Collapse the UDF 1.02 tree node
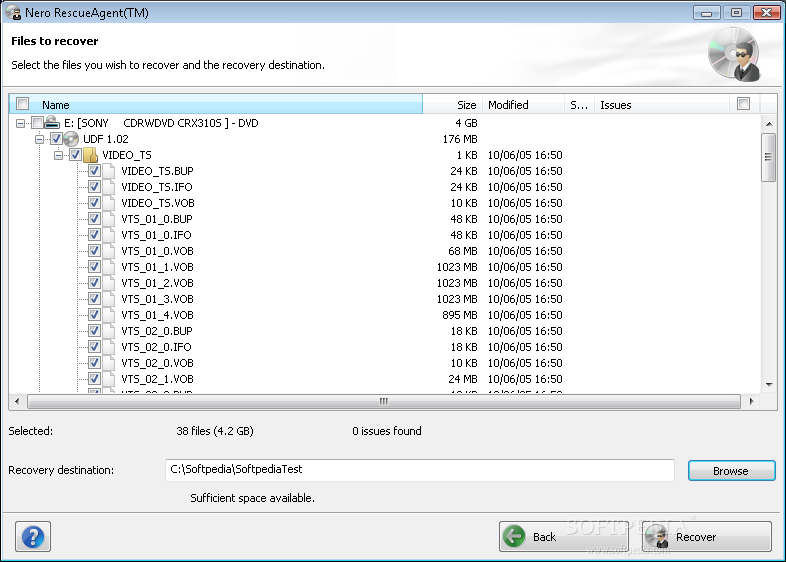Image resolution: width=786 pixels, height=562 pixels. click(39, 139)
